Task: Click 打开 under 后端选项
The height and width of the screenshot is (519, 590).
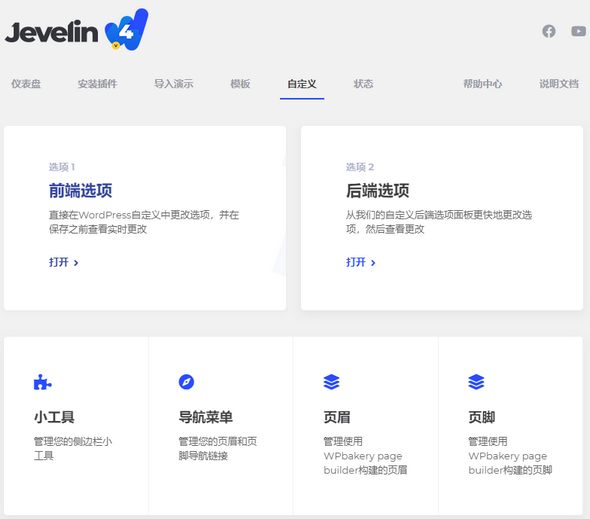Action: tap(356, 262)
